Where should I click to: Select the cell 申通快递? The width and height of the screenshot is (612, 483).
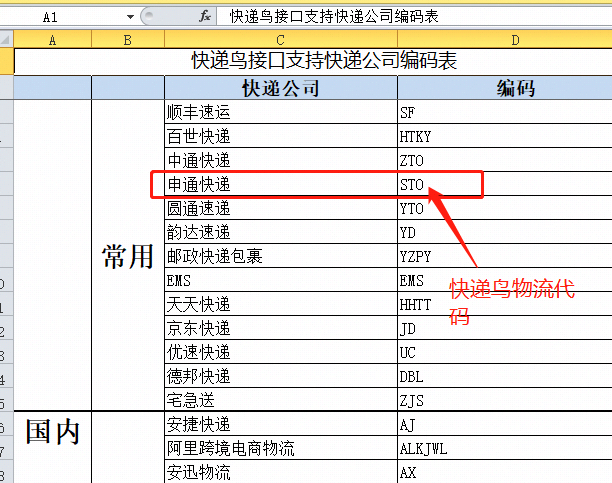pos(281,184)
